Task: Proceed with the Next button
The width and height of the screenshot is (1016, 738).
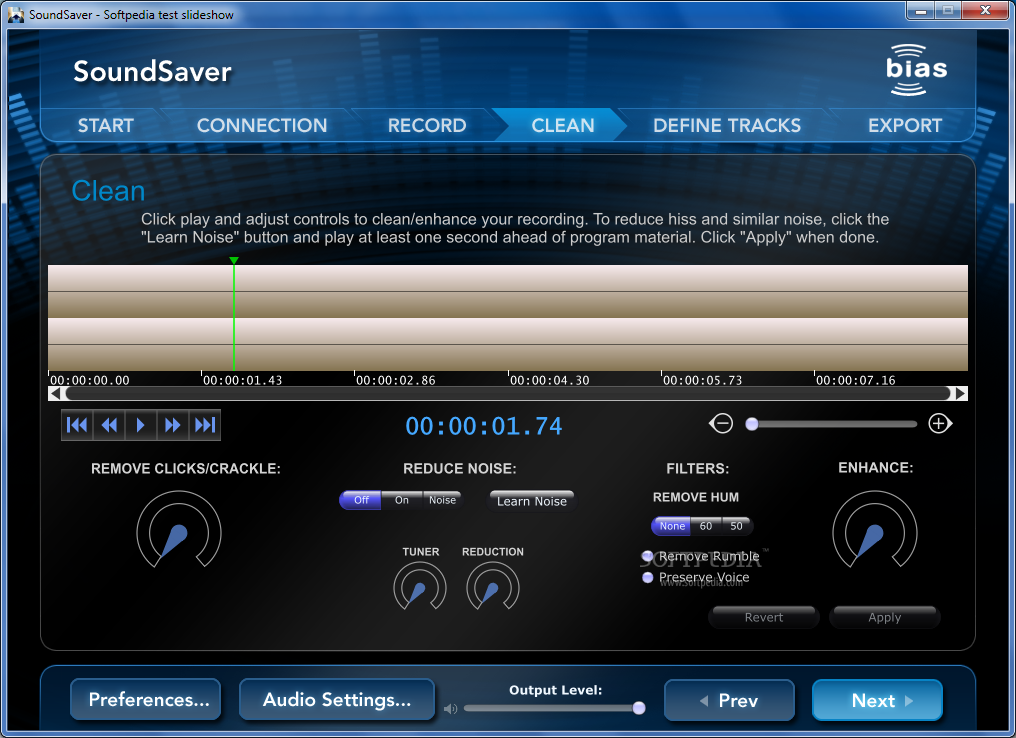Action: pyautogui.click(x=877, y=700)
